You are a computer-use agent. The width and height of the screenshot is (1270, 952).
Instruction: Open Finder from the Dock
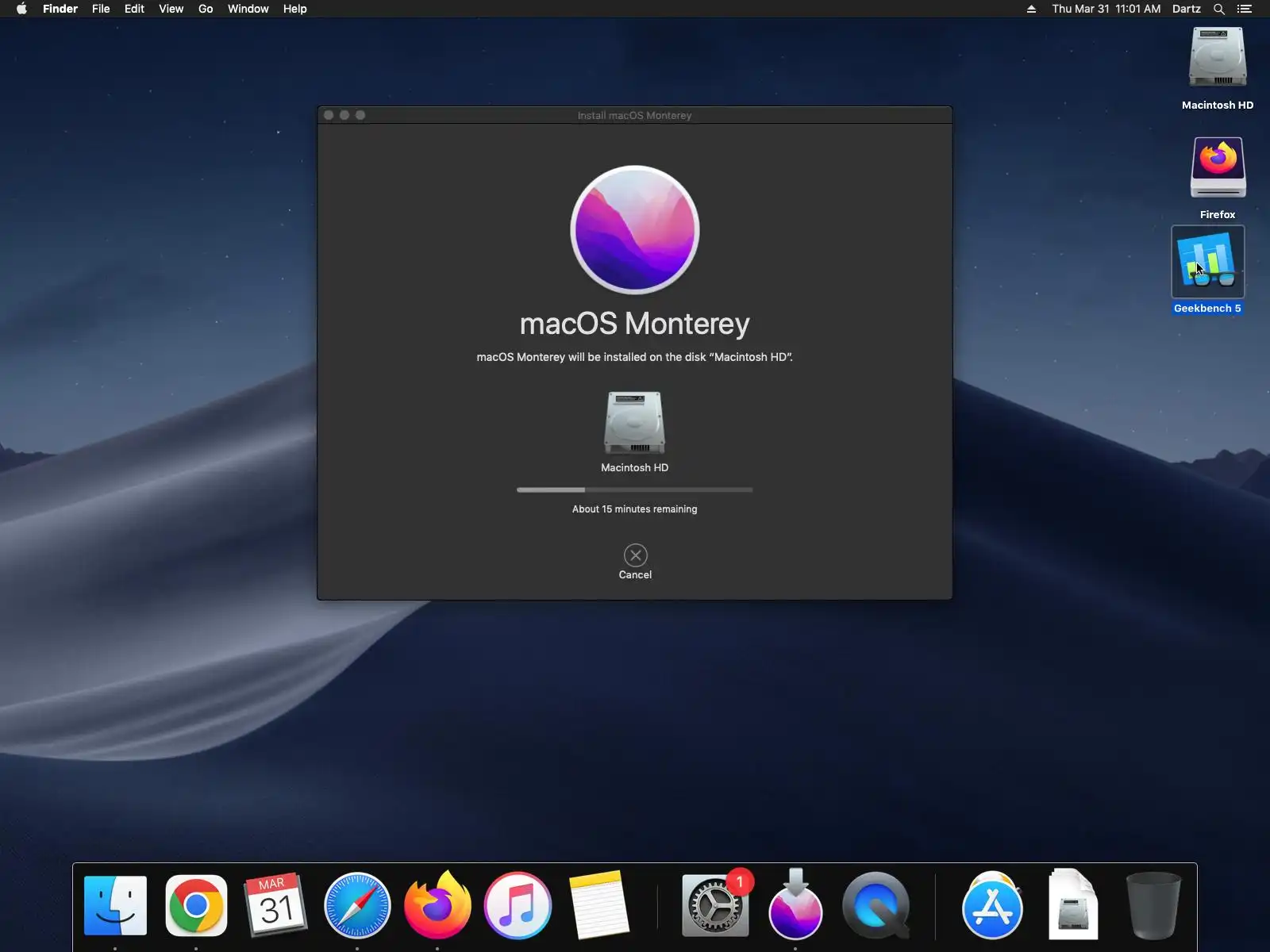click(115, 905)
